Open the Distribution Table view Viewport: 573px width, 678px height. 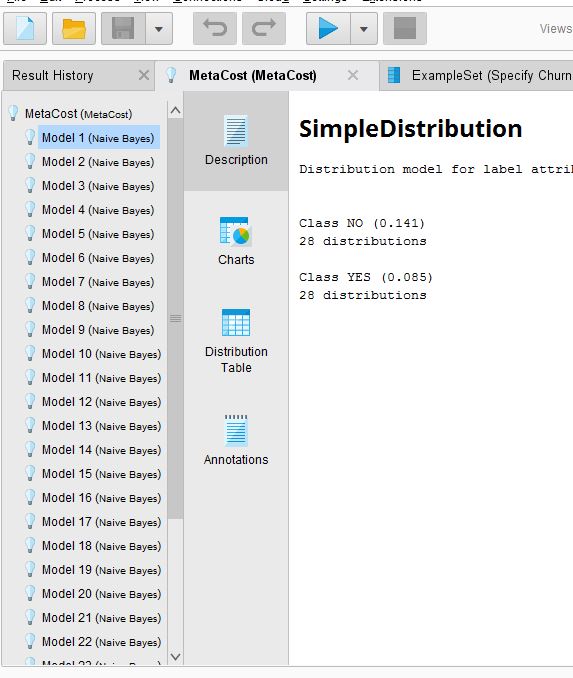(236, 341)
